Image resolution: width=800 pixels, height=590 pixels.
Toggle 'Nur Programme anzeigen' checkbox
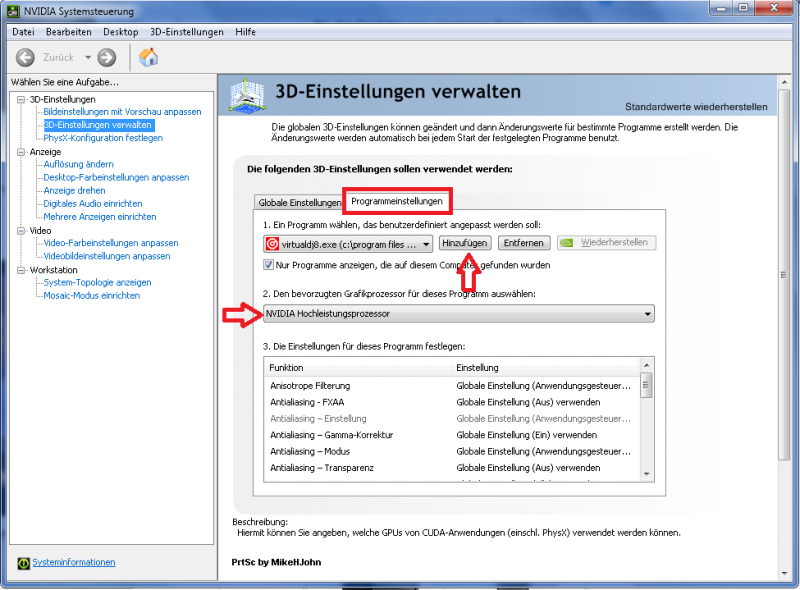268,265
